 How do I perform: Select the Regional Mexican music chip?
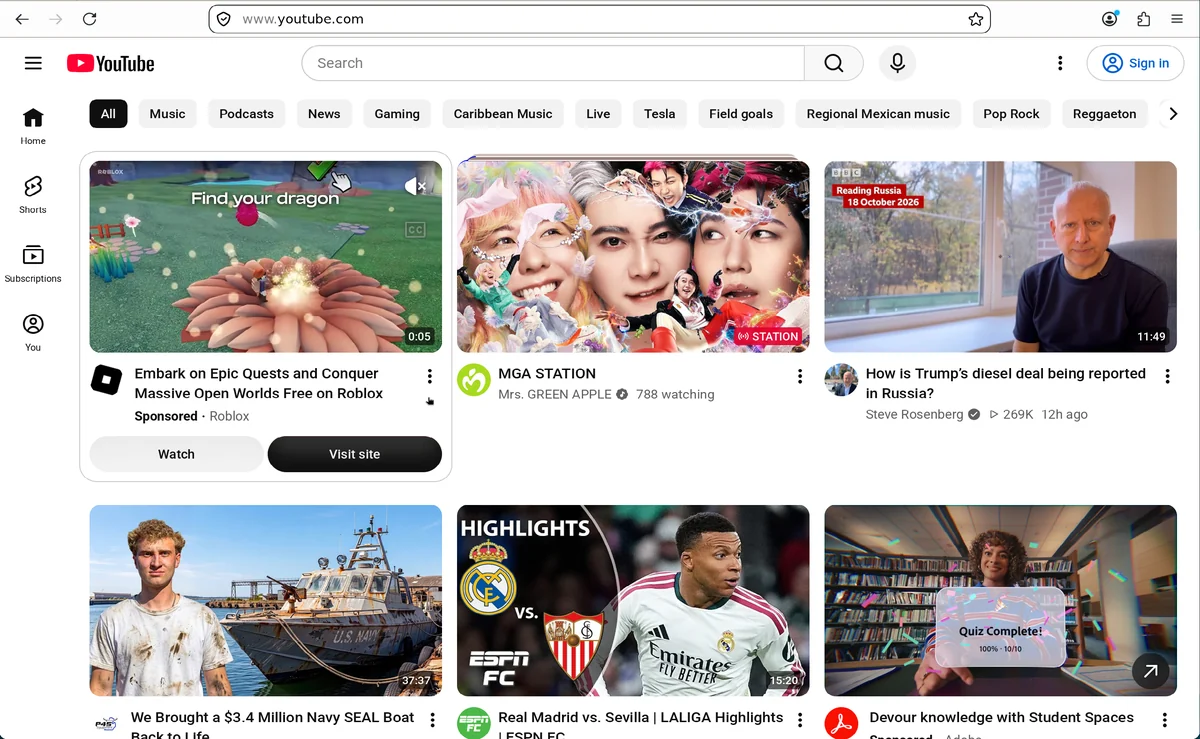coord(878,114)
